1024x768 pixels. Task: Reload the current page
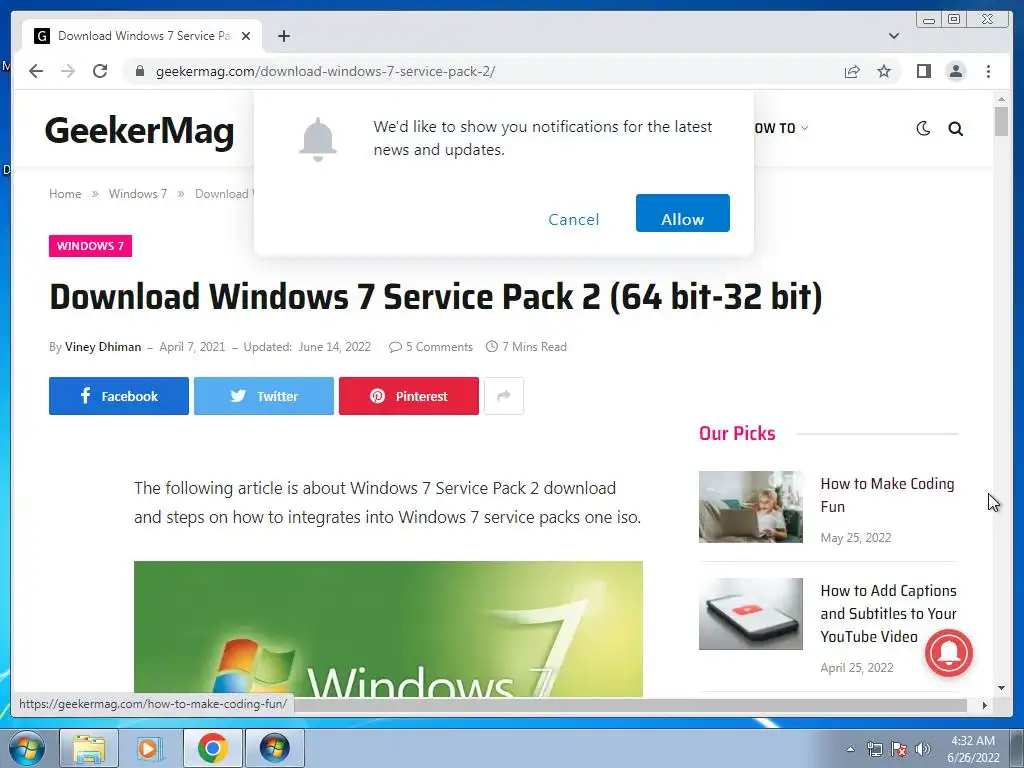click(100, 71)
